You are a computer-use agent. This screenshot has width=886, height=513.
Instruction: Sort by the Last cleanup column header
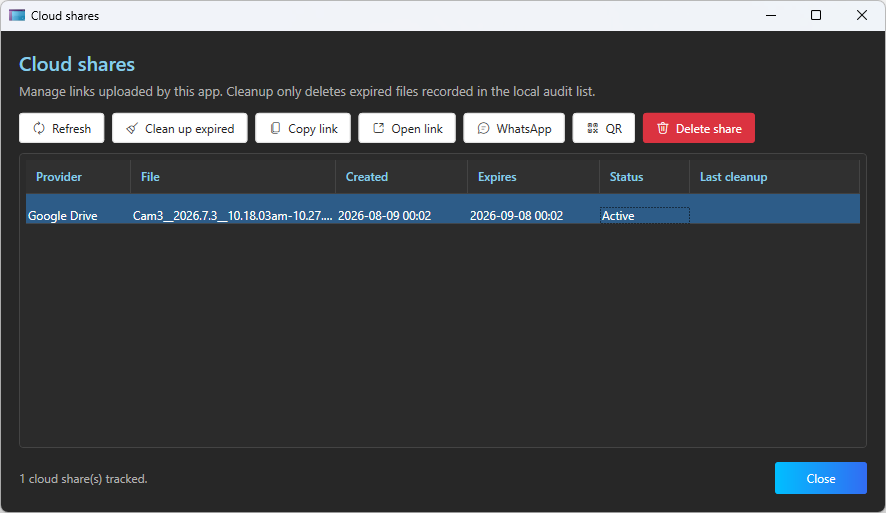(775, 177)
